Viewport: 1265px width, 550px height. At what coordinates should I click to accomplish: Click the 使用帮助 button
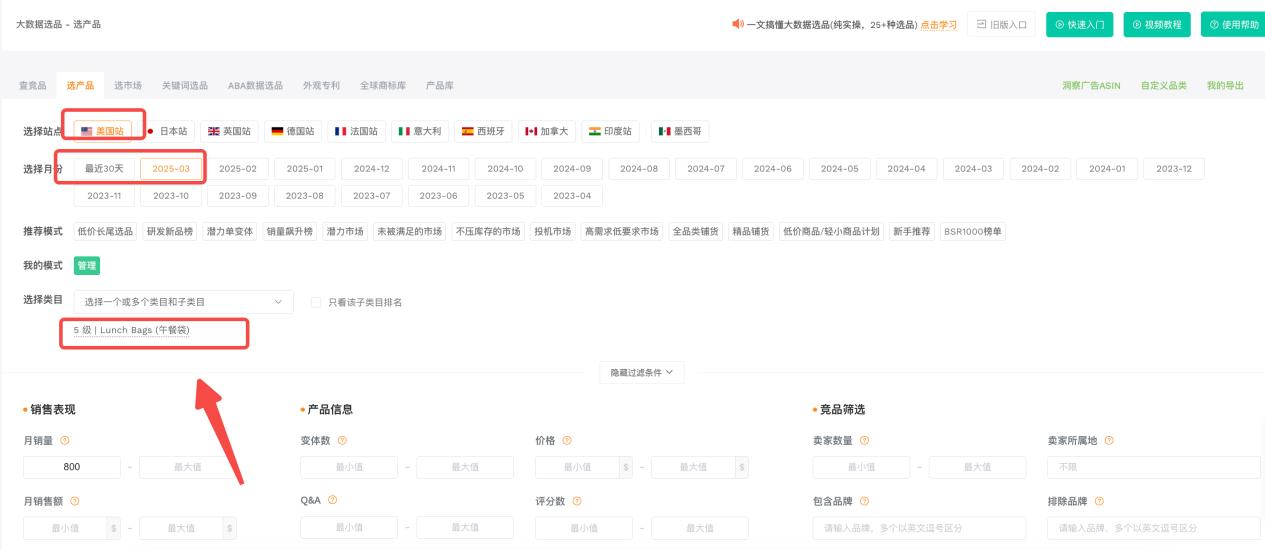[1233, 25]
